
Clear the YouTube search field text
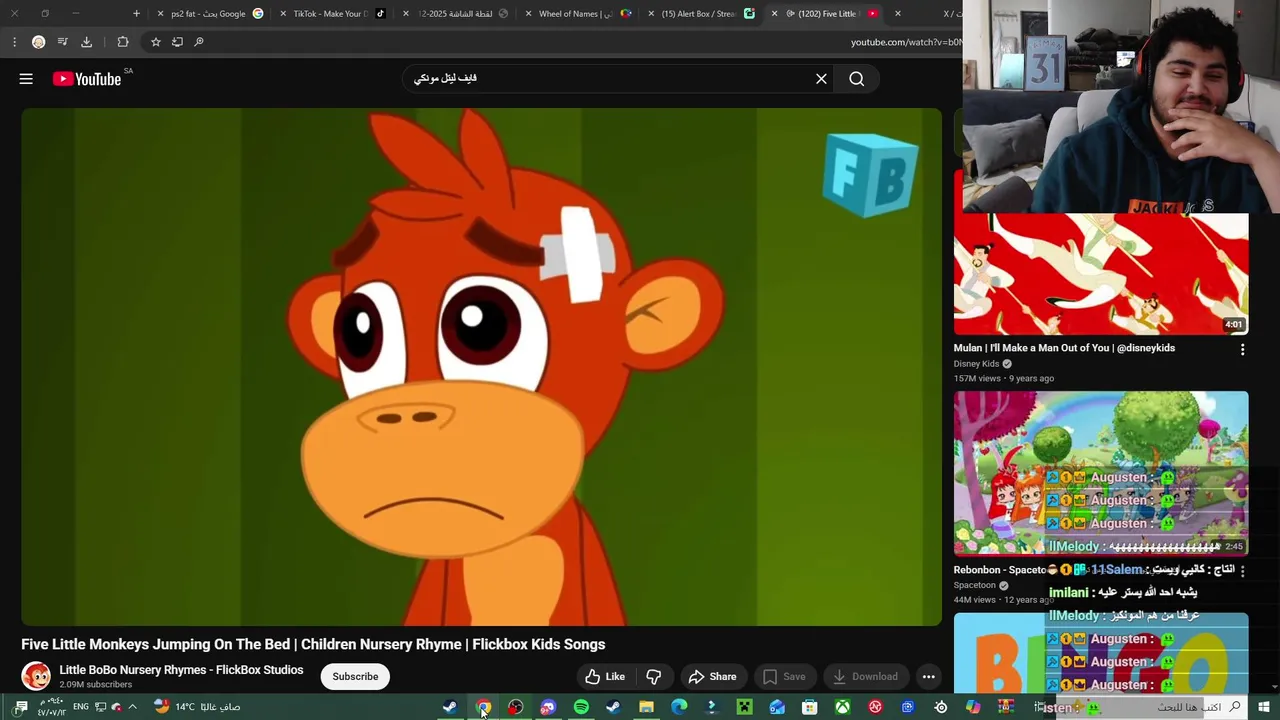821,79
